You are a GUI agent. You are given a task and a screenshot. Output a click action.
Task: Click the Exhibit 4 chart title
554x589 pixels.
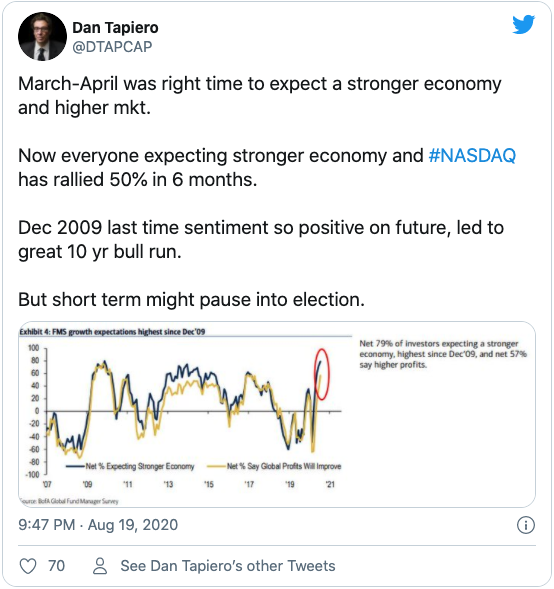point(112,332)
